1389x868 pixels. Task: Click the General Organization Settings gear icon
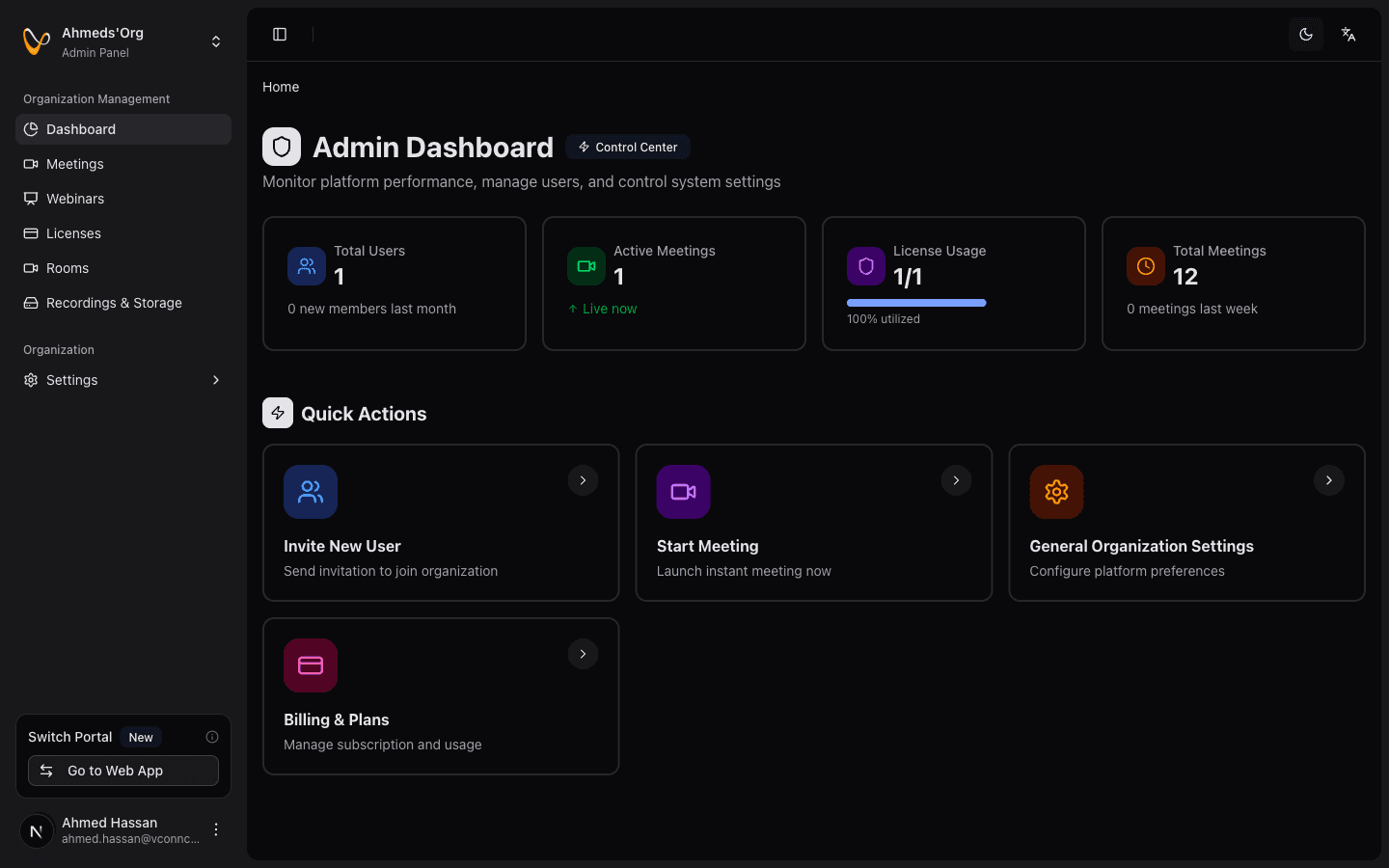click(x=1056, y=492)
